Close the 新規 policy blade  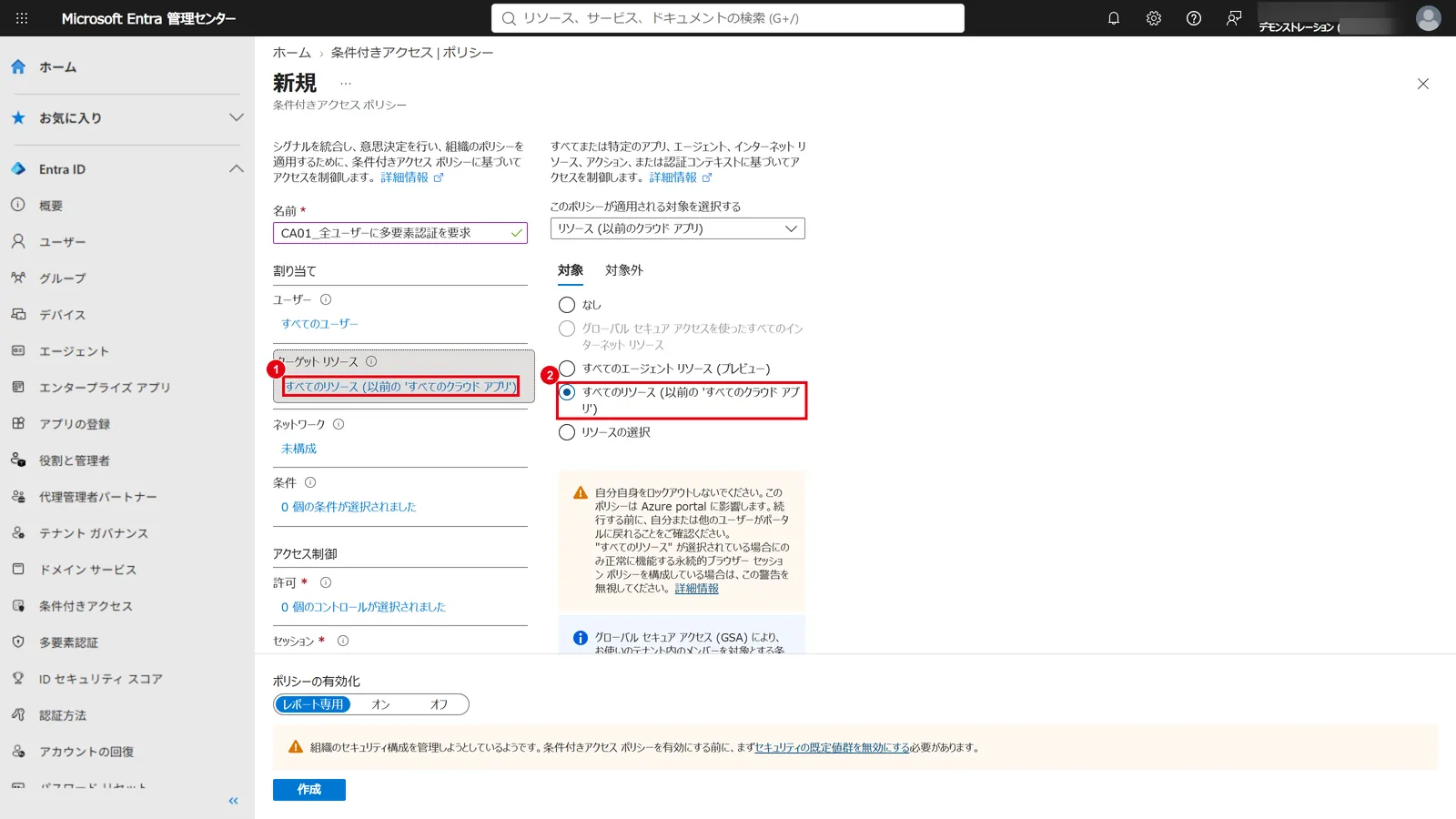tap(1423, 84)
